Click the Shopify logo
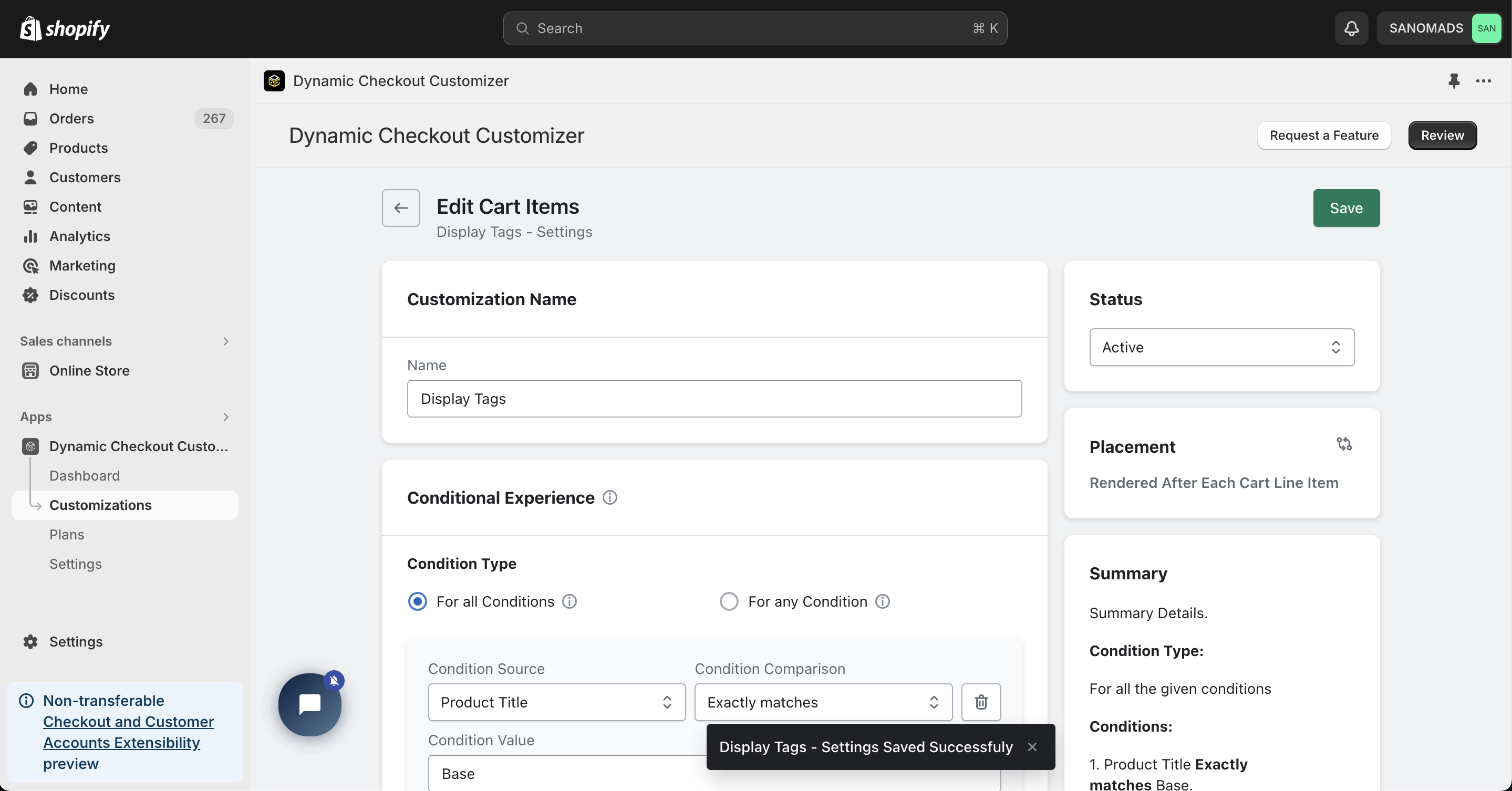The height and width of the screenshot is (791, 1512). 65,28
